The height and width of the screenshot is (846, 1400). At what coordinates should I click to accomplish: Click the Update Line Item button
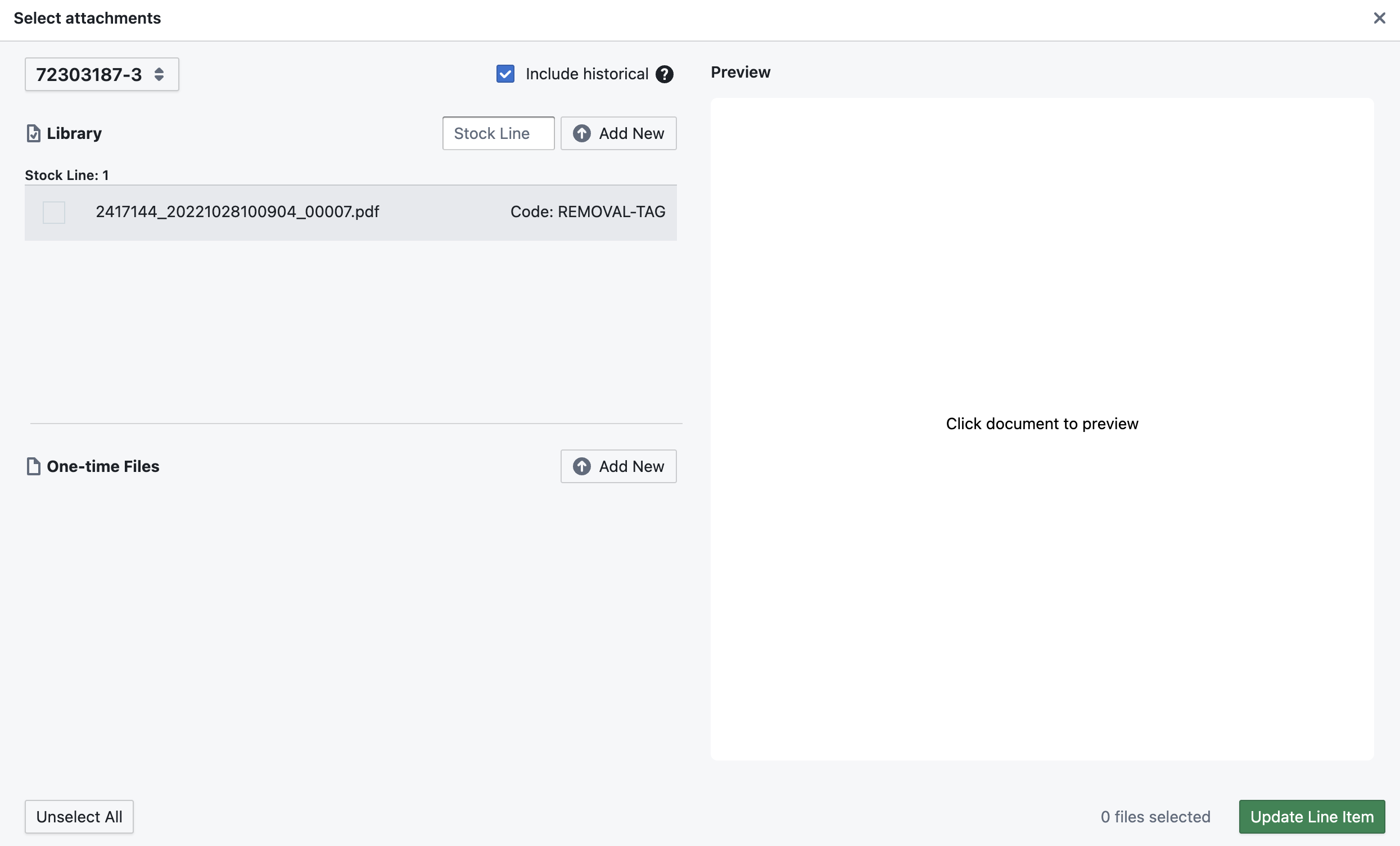(1311, 816)
